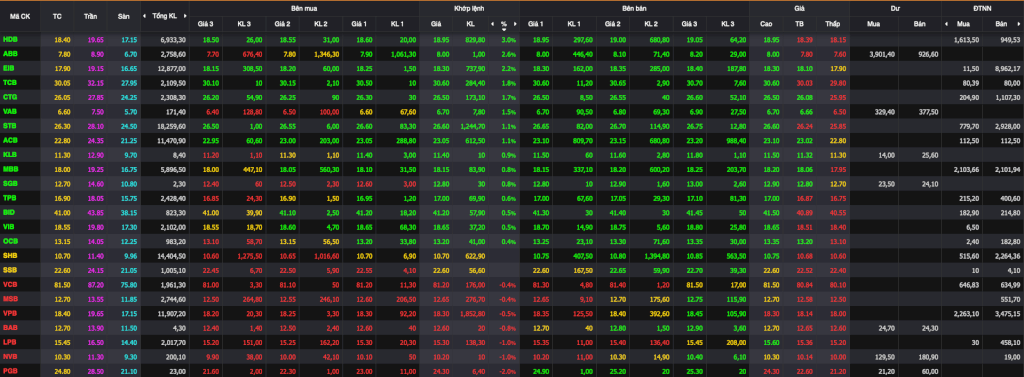
Task: Select stock ticker HDB
Action: [10, 40]
